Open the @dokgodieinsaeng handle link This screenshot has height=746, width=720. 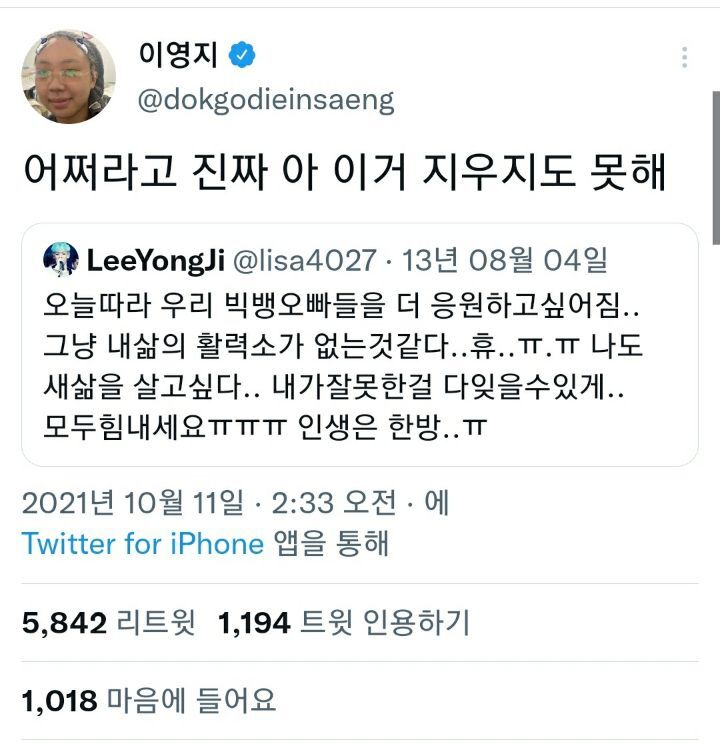click(x=264, y=100)
